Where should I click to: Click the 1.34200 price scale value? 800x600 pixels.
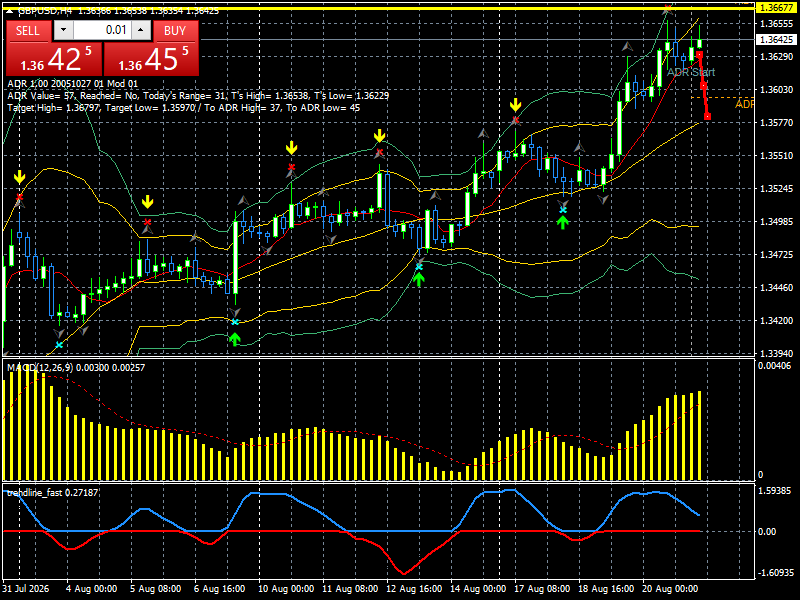coord(776,320)
